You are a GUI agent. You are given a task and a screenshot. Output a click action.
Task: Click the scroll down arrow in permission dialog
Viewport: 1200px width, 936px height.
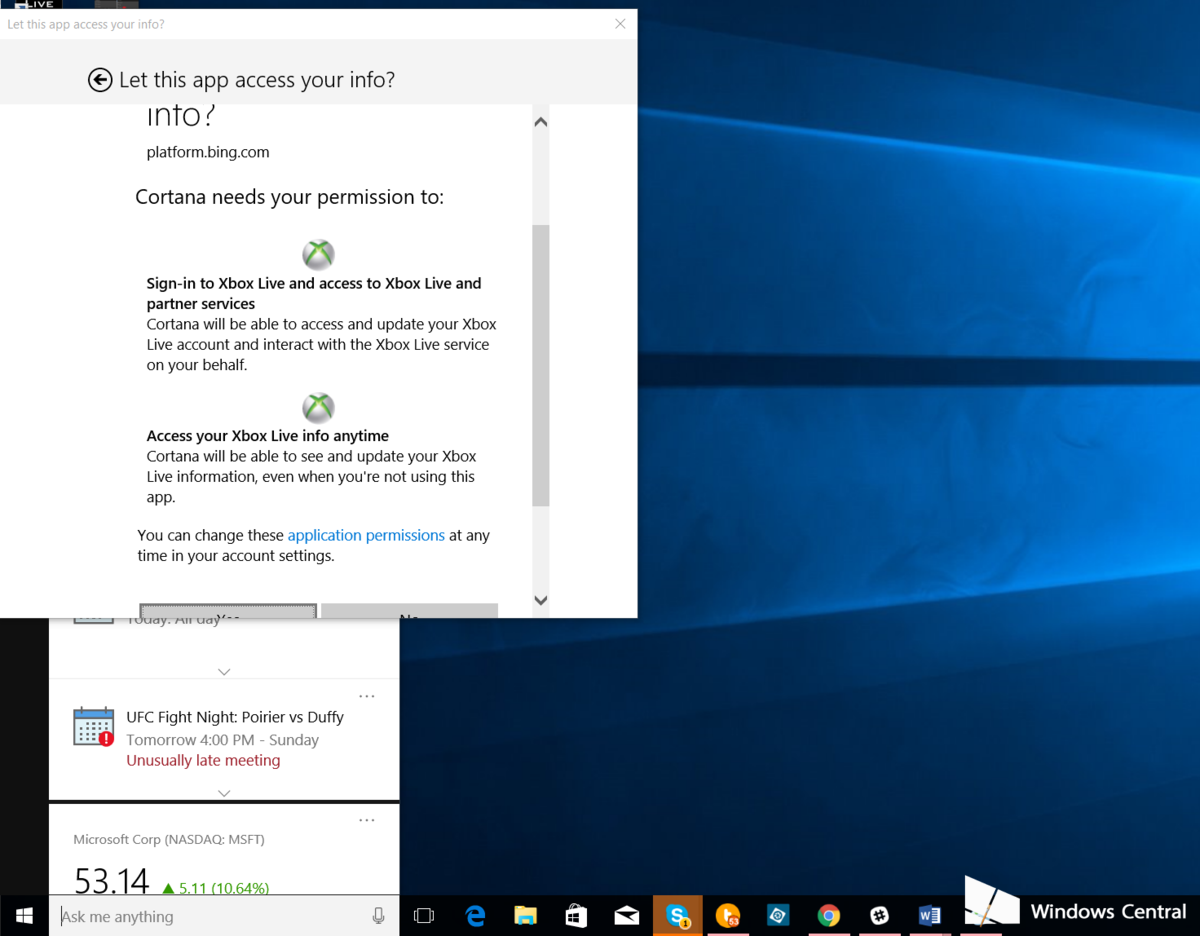[x=541, y=600]
